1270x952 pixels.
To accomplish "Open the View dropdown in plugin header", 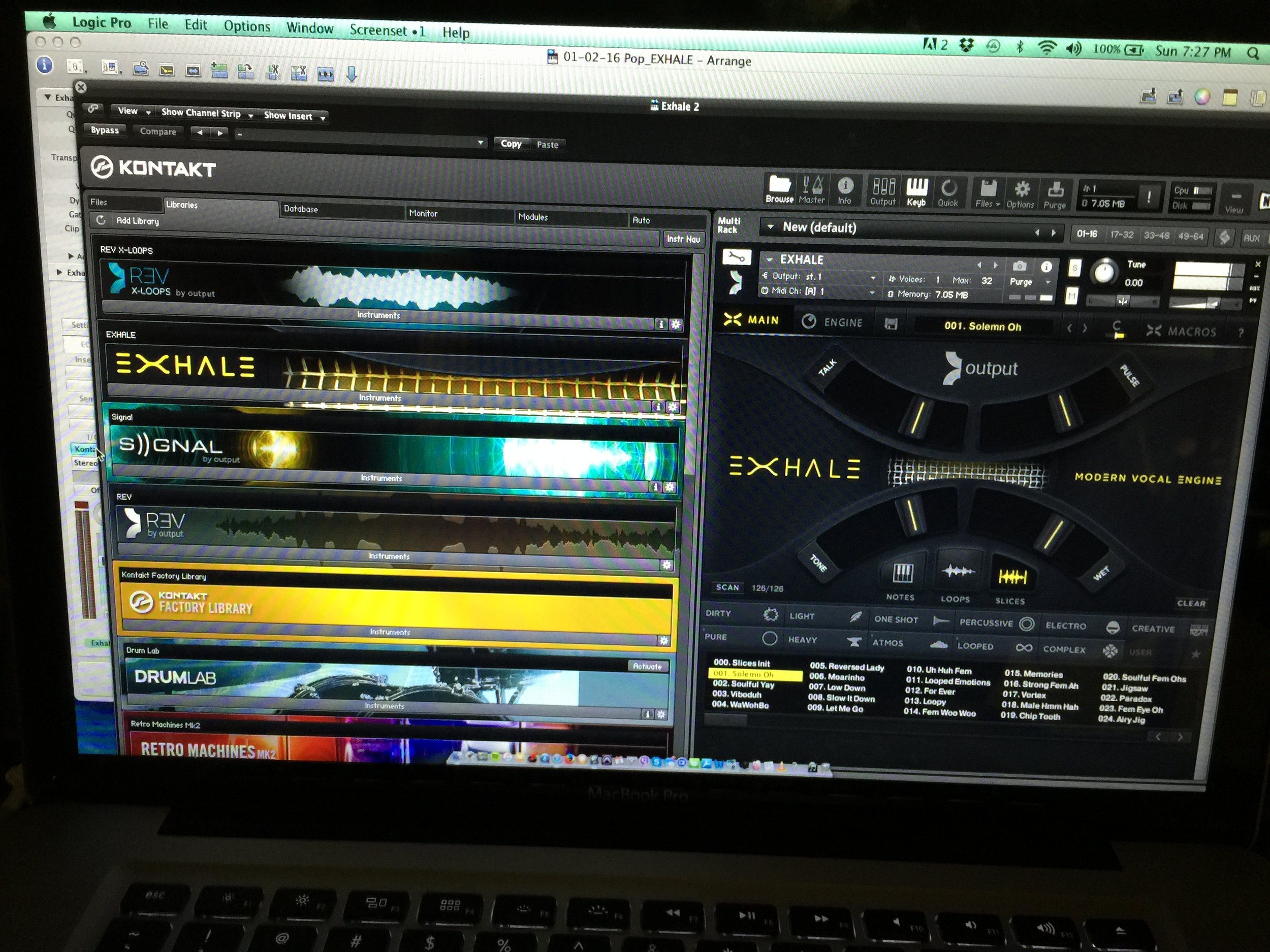I will point(133,111).
